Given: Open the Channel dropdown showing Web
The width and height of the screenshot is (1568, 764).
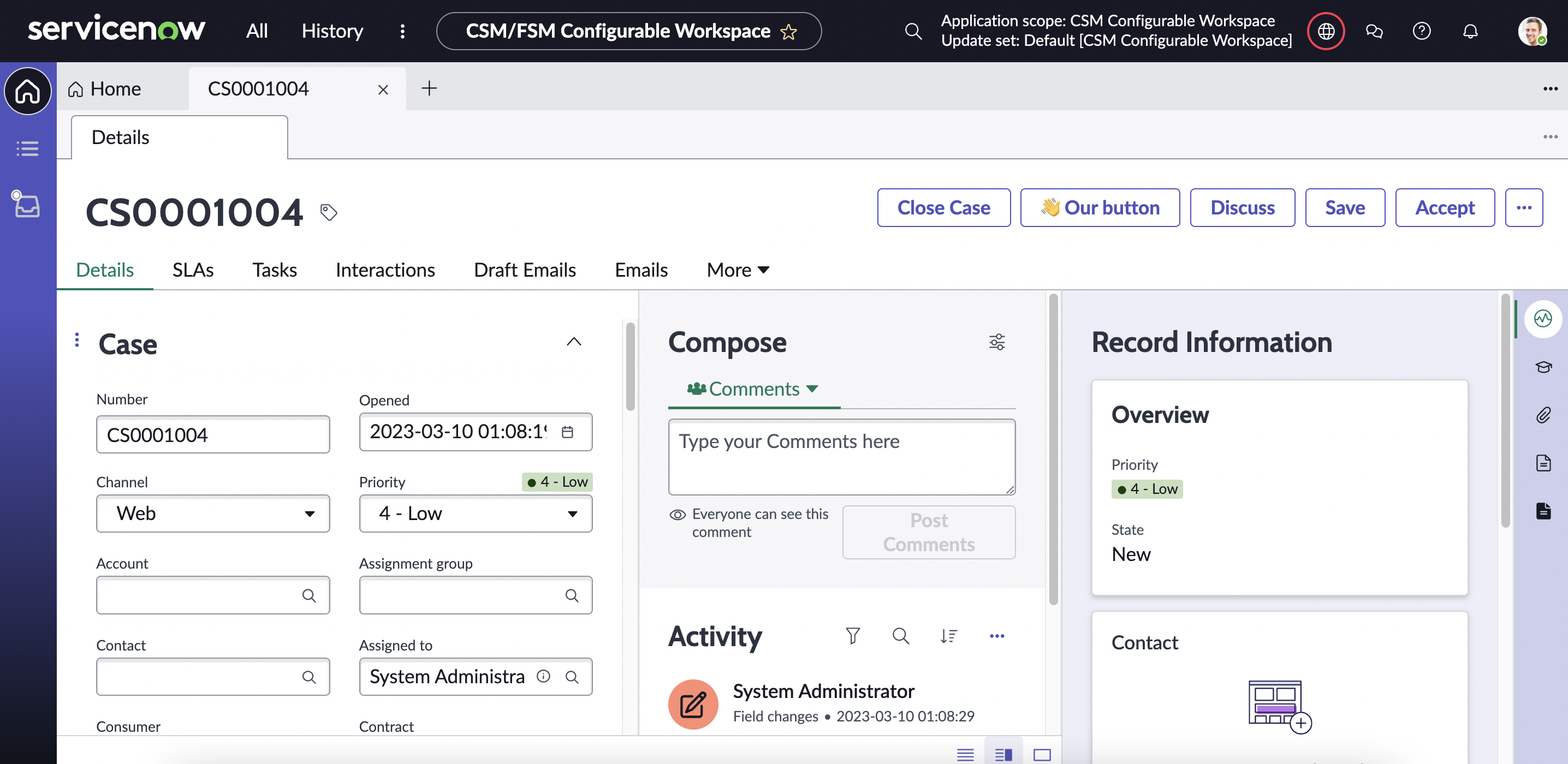Looking at the screenshot, I should point(212,514).
